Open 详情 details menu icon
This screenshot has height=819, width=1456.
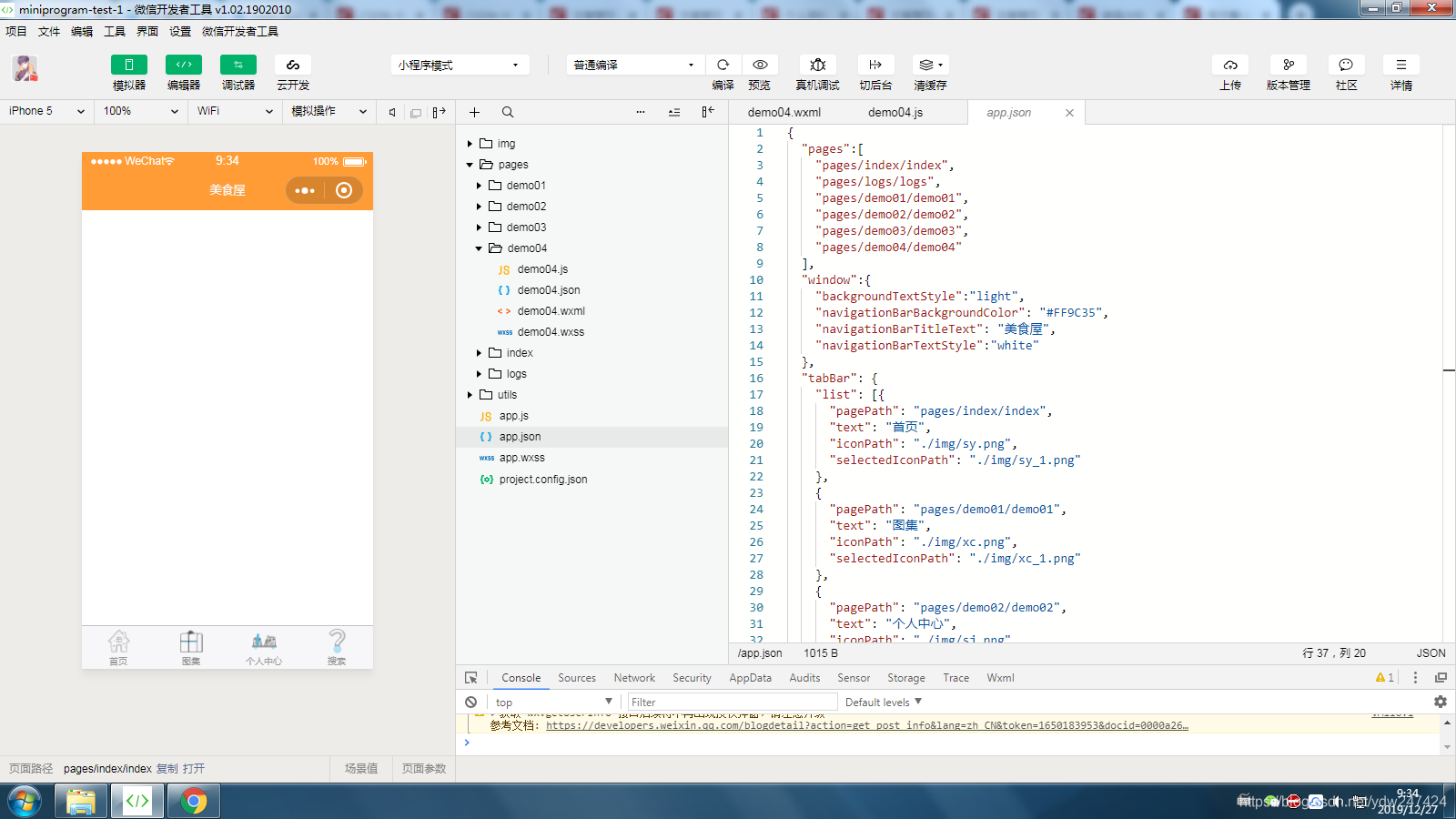click(1401, 65)
